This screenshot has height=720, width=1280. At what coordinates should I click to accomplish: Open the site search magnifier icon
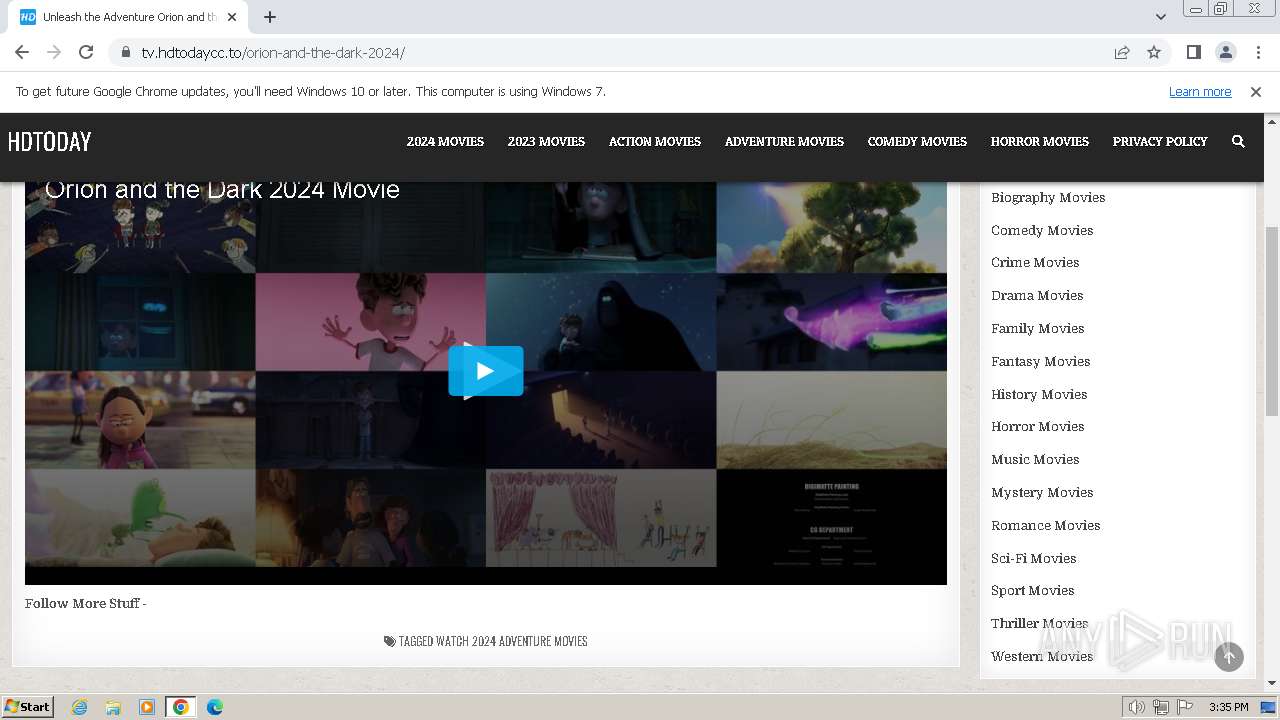(1238, 142)
